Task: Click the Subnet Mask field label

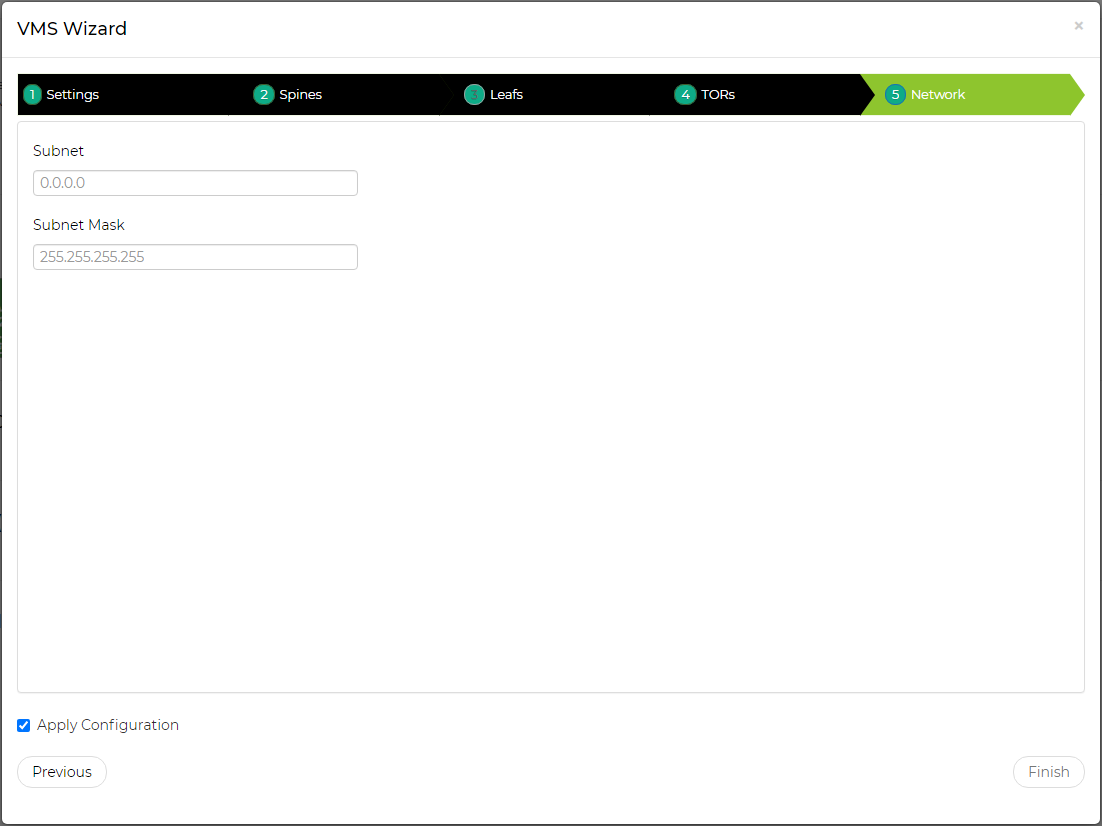Action: (x=79, y=225)
